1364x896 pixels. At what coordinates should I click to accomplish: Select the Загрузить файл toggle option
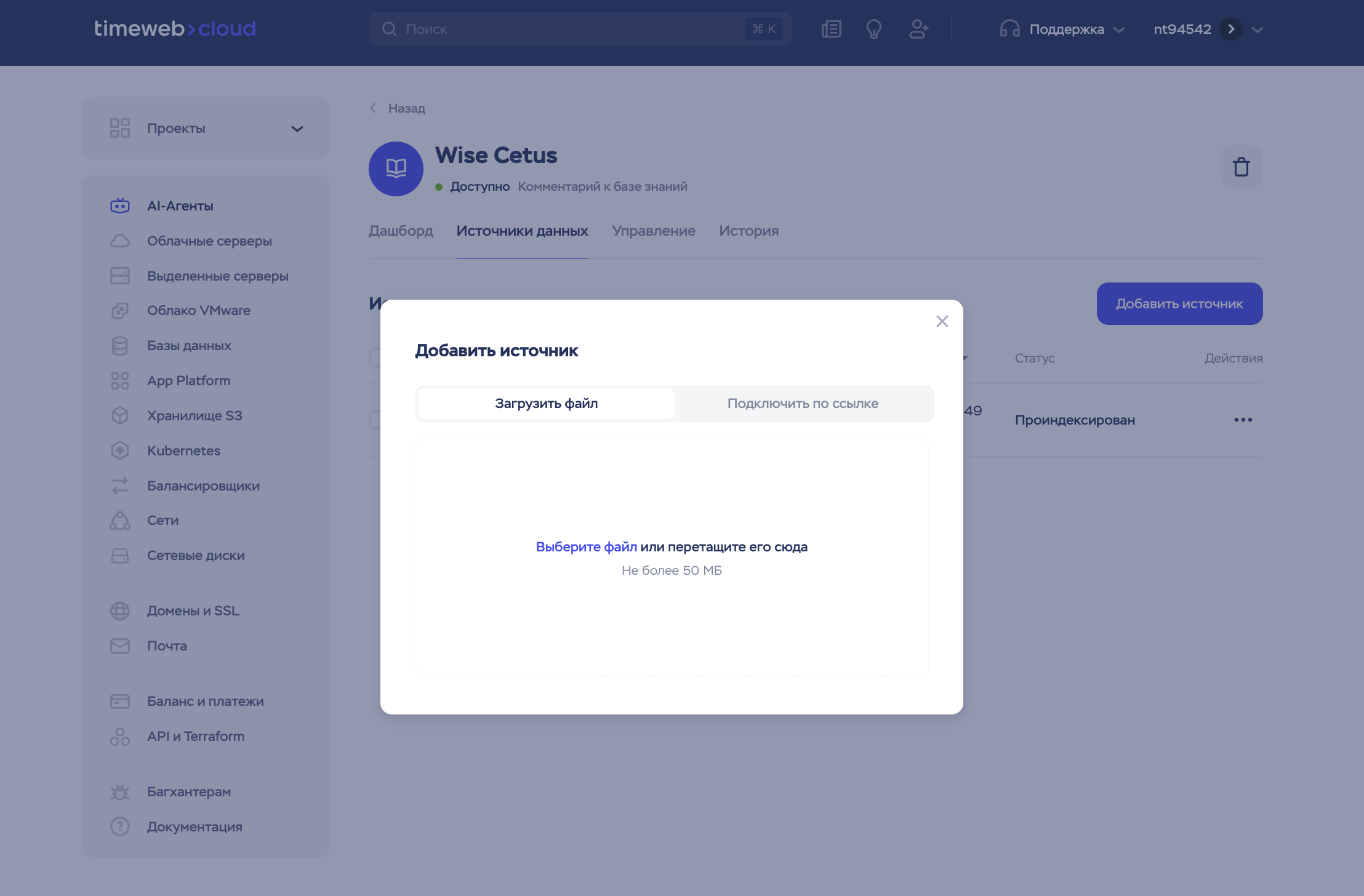point(546,404)
